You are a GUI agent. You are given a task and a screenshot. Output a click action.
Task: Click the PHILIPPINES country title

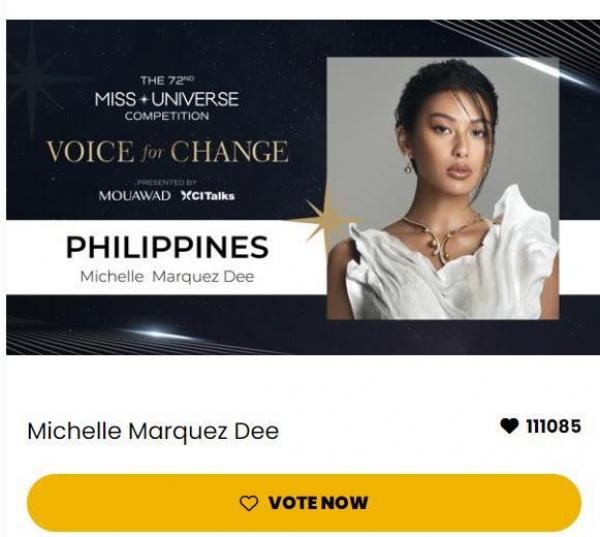pos(168,247)
